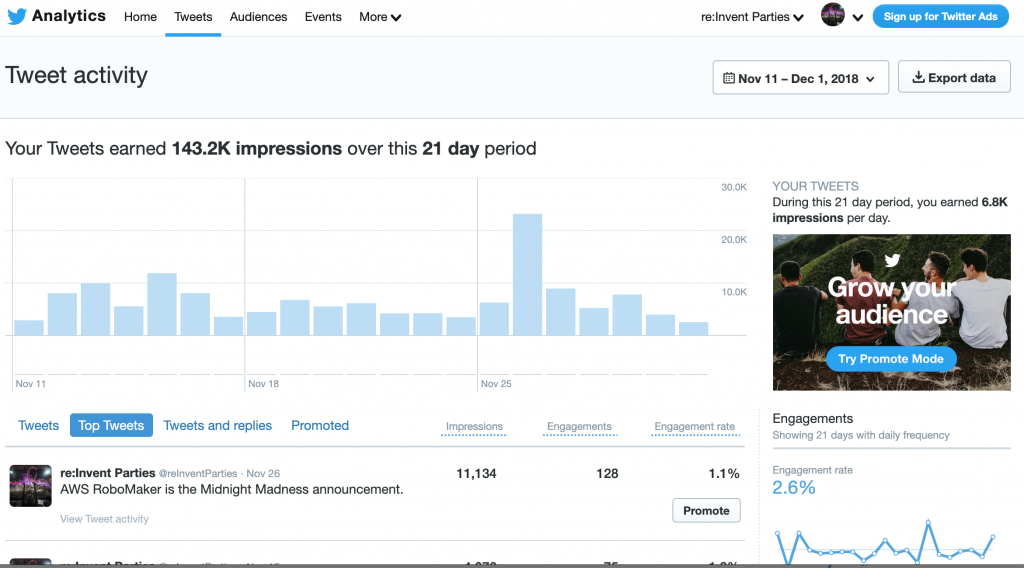
Task: Open the Audiences page
Action: click(x=258, y=17)
